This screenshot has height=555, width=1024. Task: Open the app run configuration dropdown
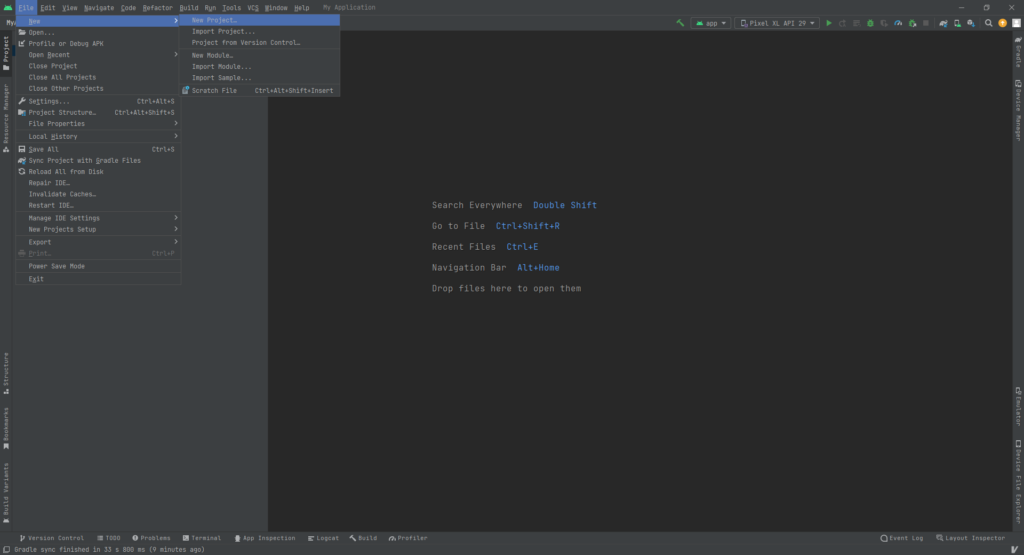coord(711,23)
